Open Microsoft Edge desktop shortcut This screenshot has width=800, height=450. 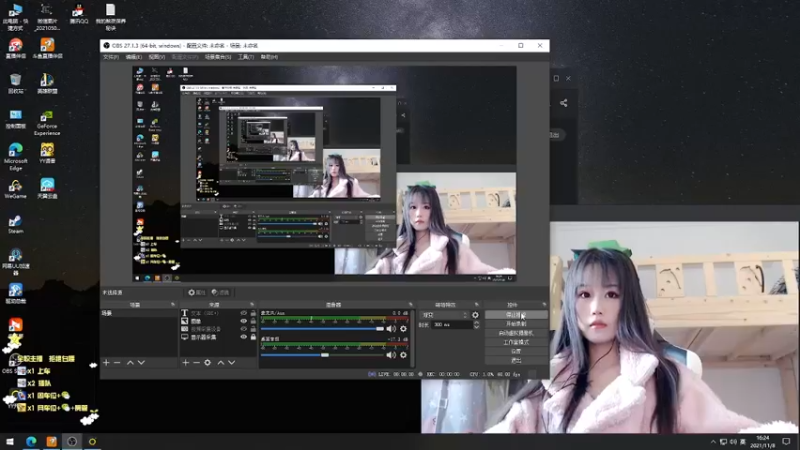[15, 157]
